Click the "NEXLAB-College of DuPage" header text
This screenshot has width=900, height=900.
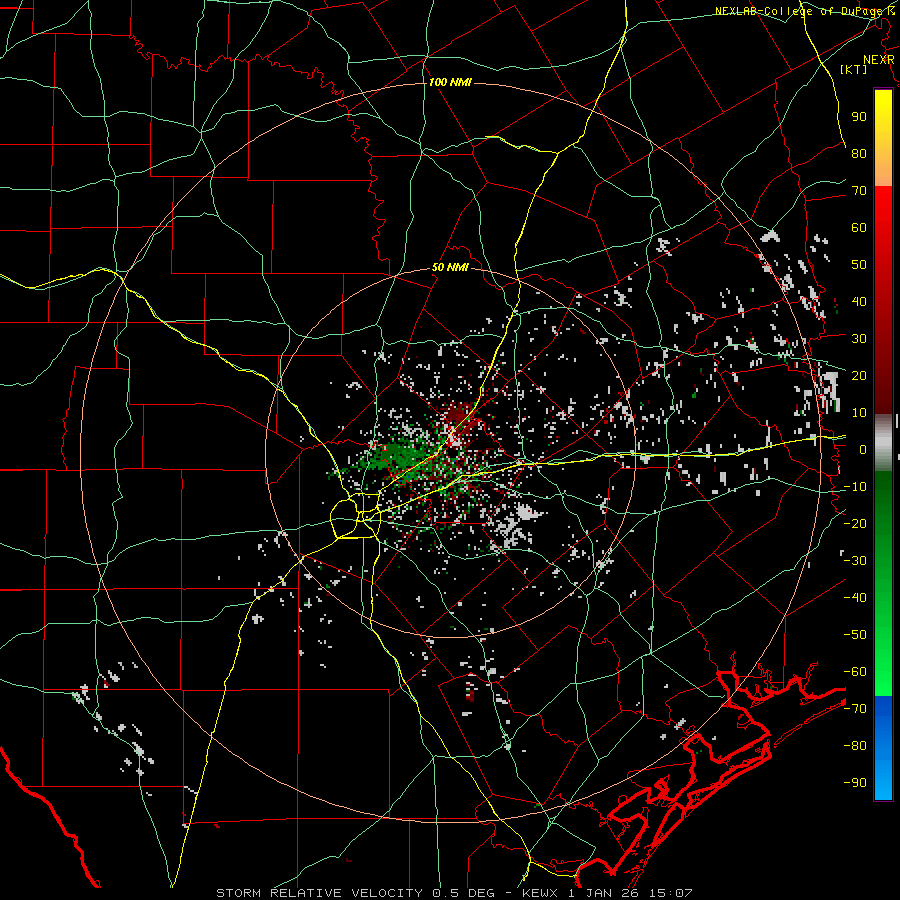[797, 11]
